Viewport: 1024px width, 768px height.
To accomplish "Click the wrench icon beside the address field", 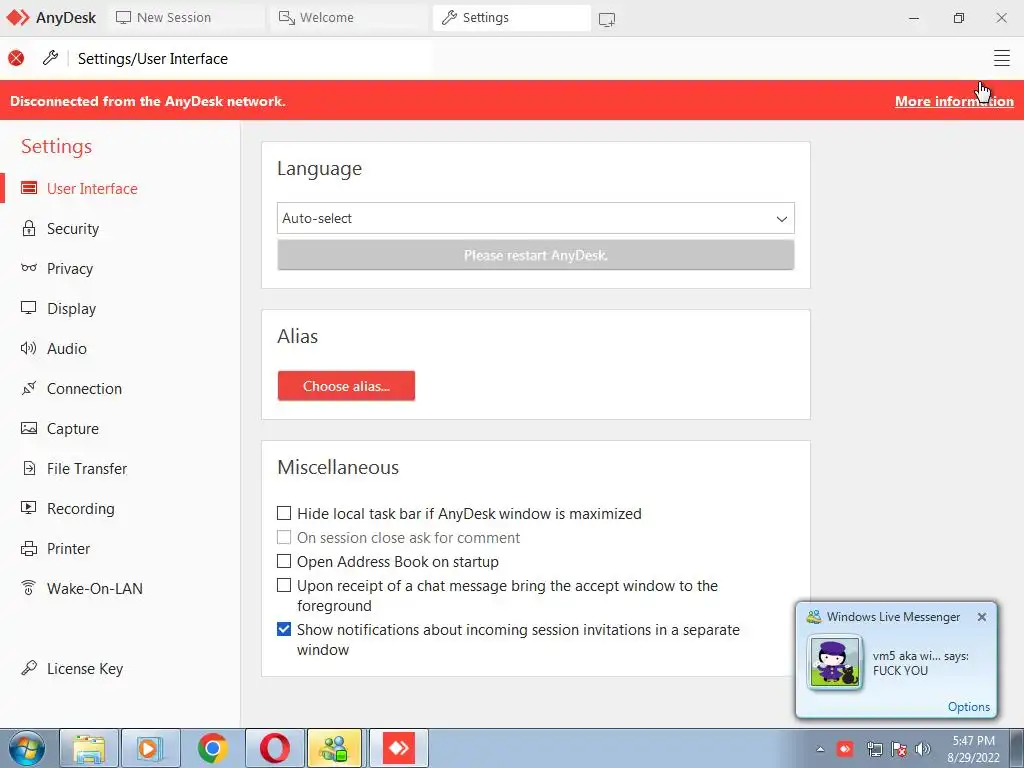I will (x=50, y=58).
